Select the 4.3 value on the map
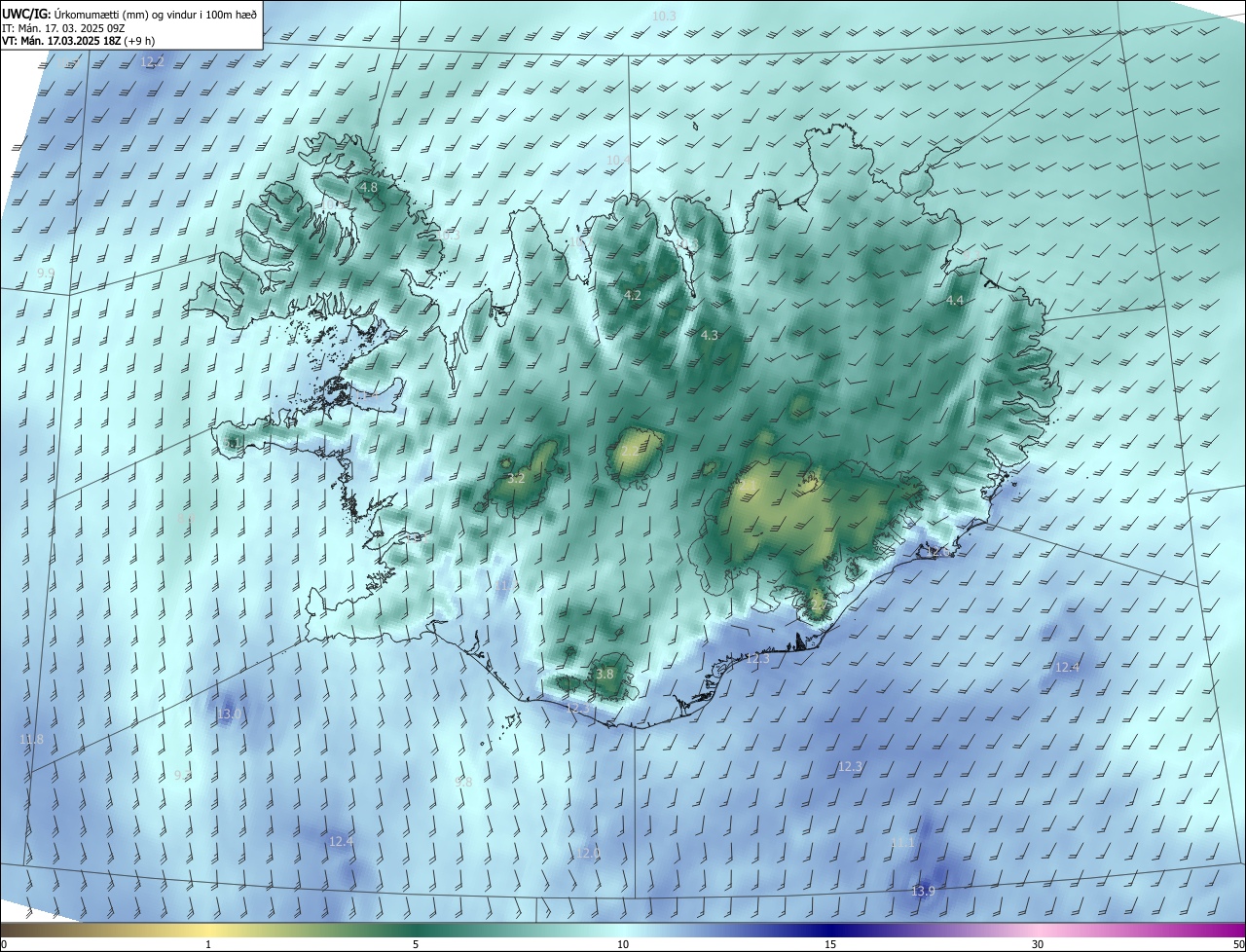 coord(710,335)
